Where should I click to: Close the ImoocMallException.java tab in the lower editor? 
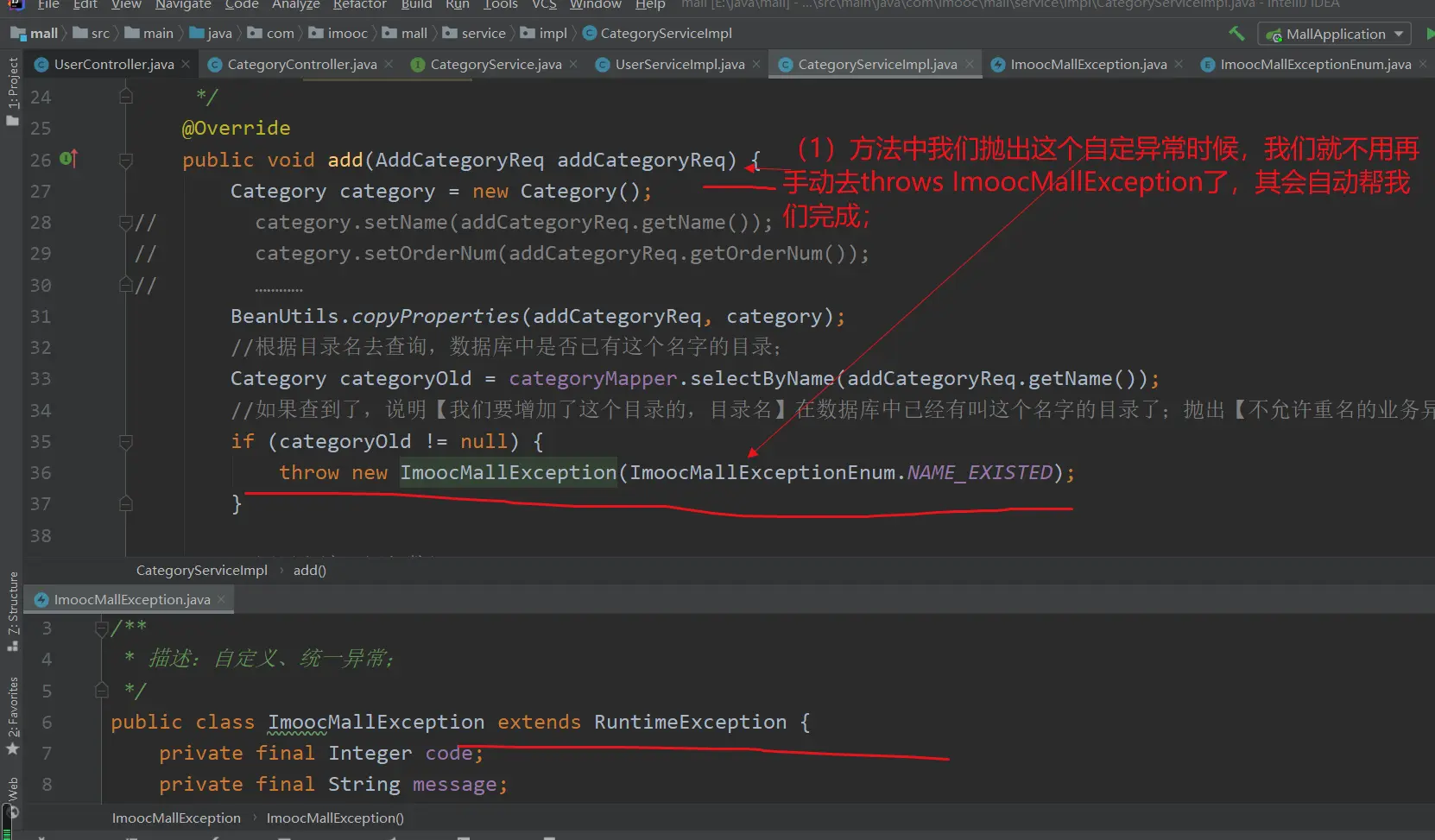point(222,599)
